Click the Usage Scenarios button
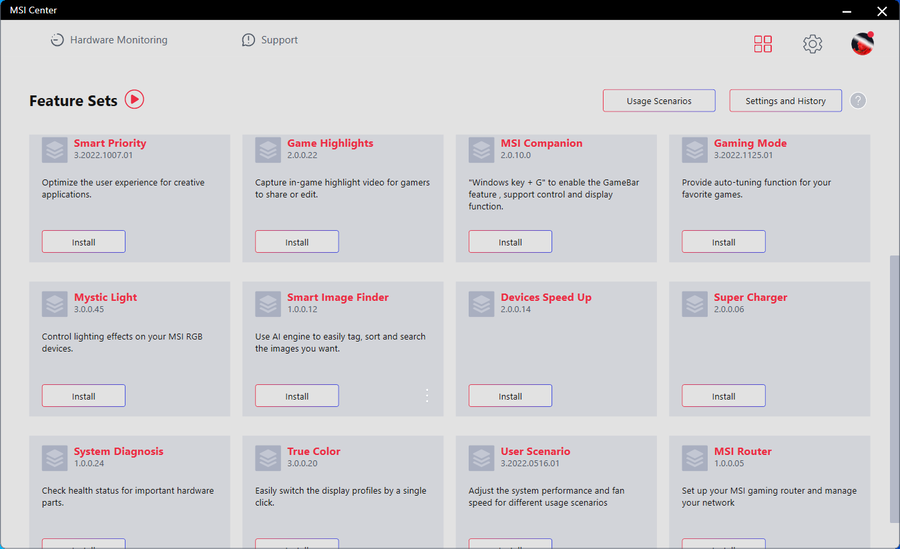The height and width of the screenshot is (549, 900). click(659, 100)
